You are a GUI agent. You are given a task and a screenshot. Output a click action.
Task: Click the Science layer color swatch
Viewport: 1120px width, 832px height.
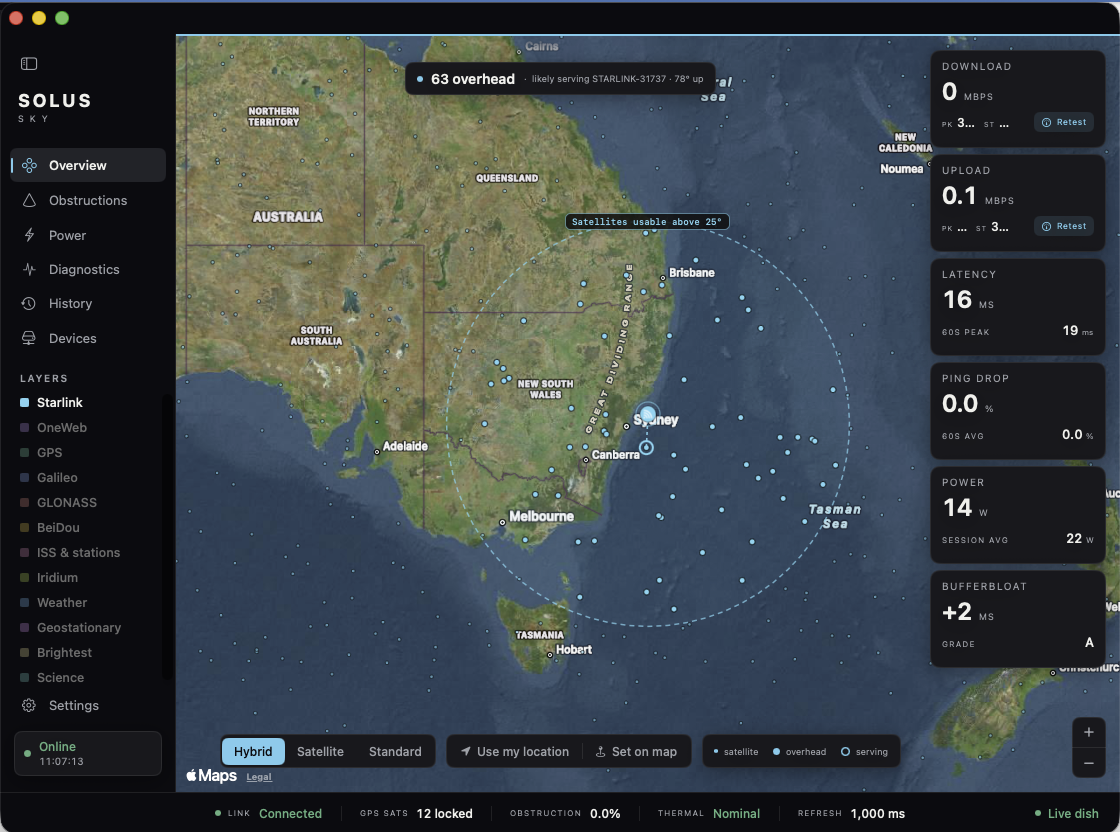[24, 678]
